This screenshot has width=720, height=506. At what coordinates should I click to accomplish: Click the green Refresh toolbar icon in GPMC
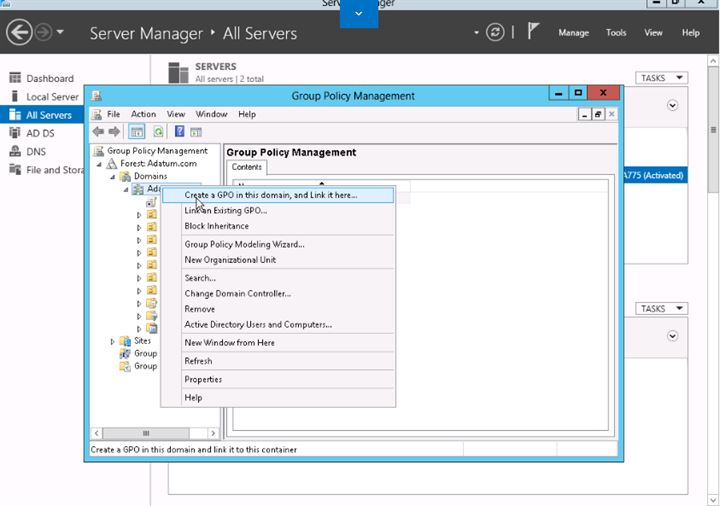tap(158, 131)
